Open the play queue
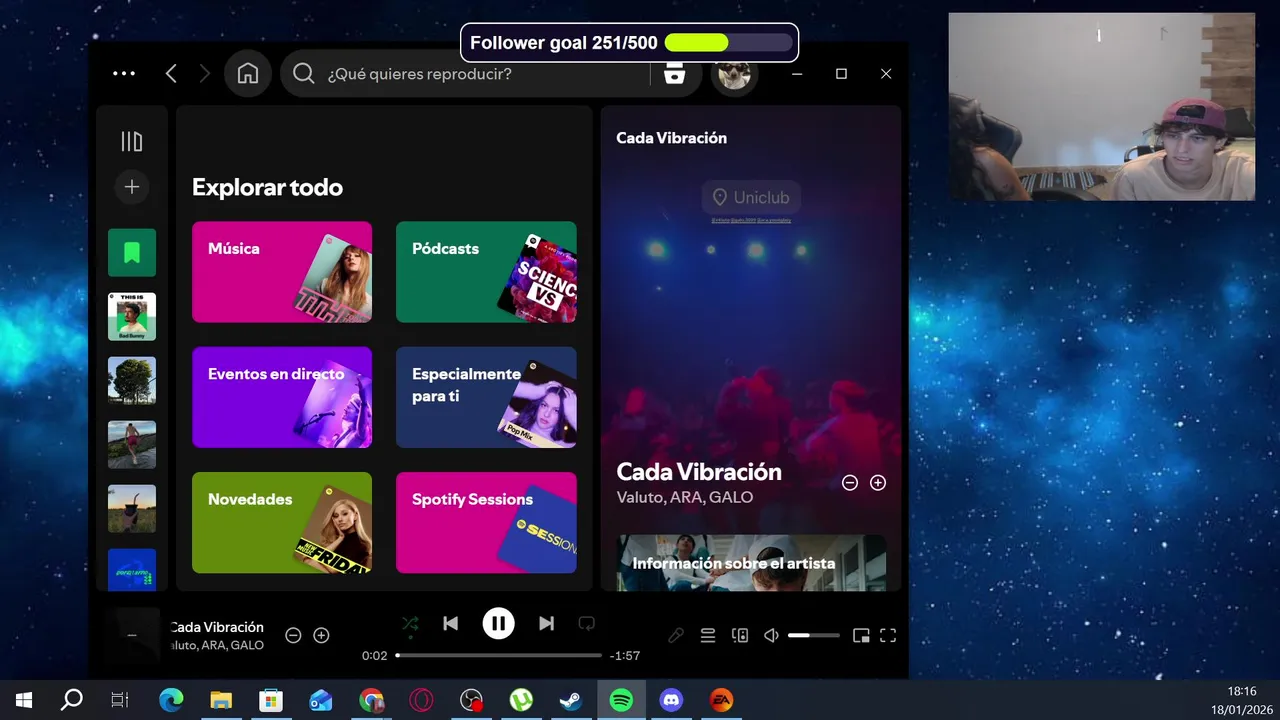The width and height of the screenshot is (1280, 720). click(x=708, y=635)
